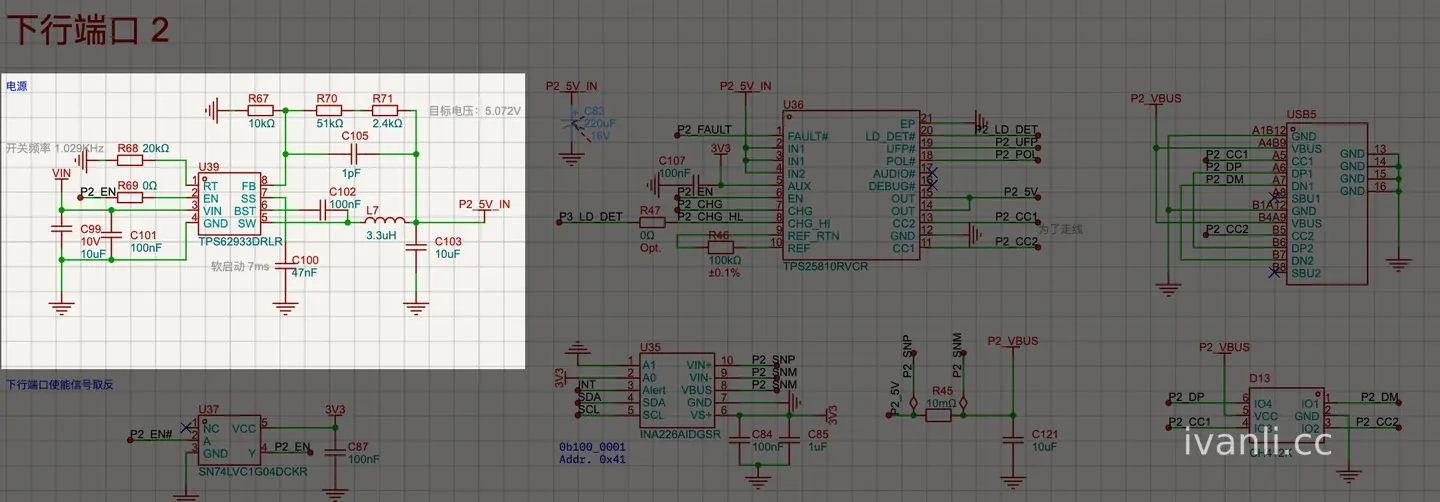The height and width of the screenshot is (502, 1440).
Task: Click the 开关频率 1.029KHz note
Action: click(x=55, y=147)
